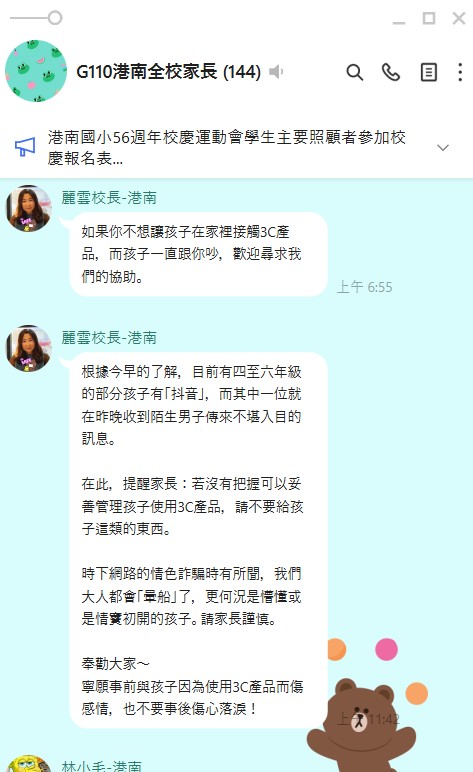The width and height of the screenshot is (473, 772).
Task: Click sender name 麗雲校長-港南 above second message
Action: coord(109,338)
